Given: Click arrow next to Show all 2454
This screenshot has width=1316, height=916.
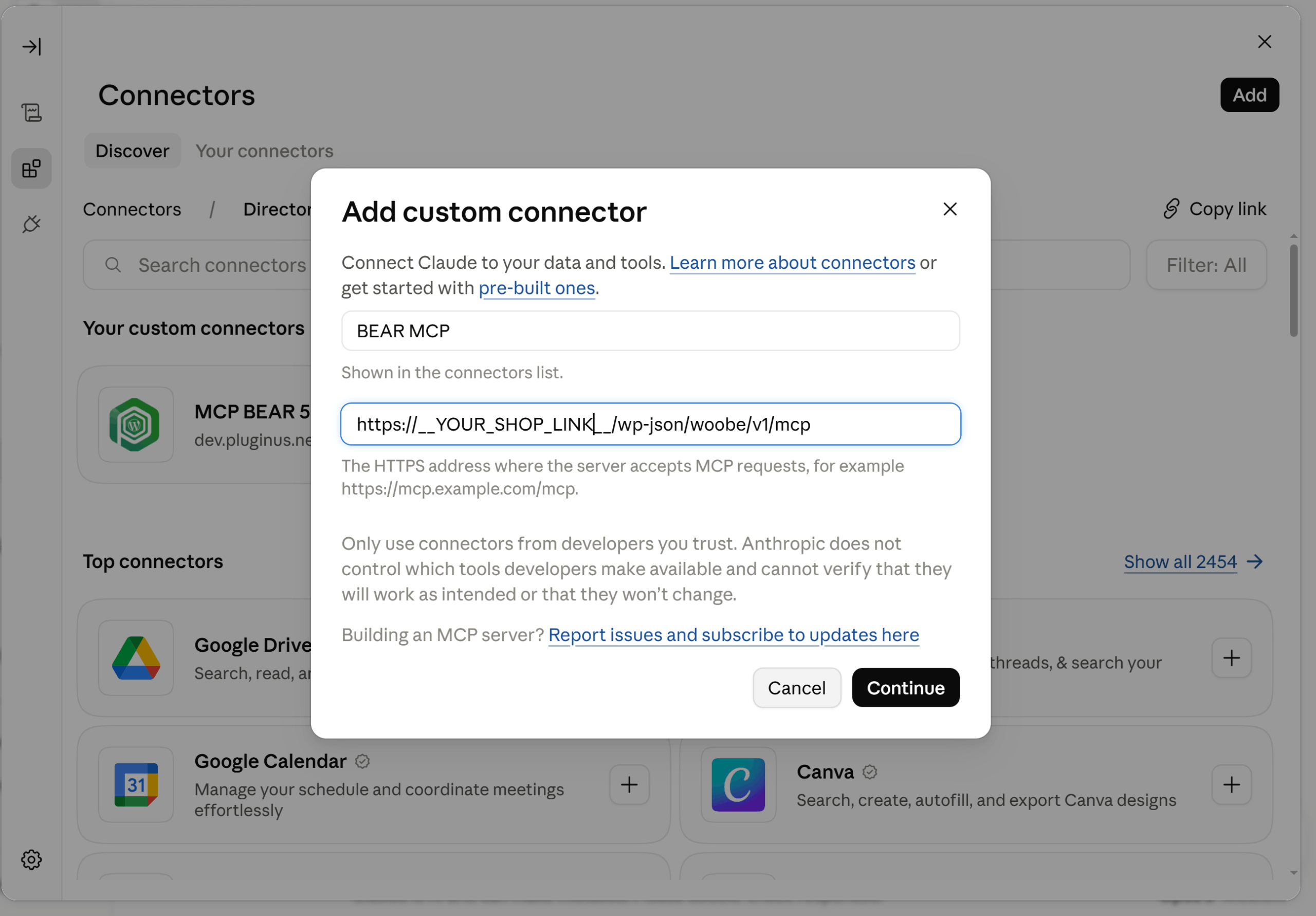Looking at the screenshot, I should 1255,562.
